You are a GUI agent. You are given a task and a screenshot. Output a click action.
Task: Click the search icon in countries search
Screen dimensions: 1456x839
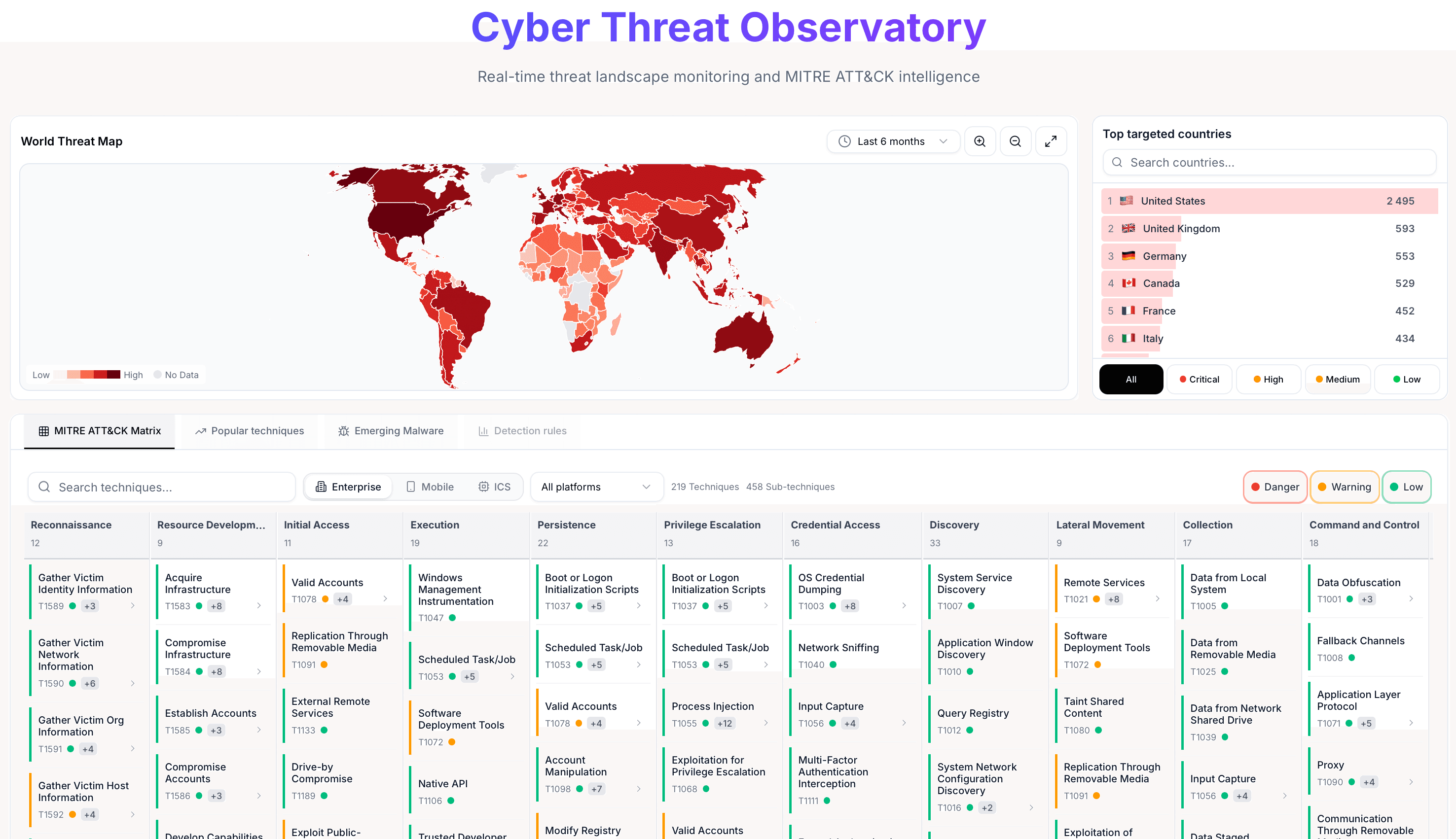click(x=1117, y=163)
